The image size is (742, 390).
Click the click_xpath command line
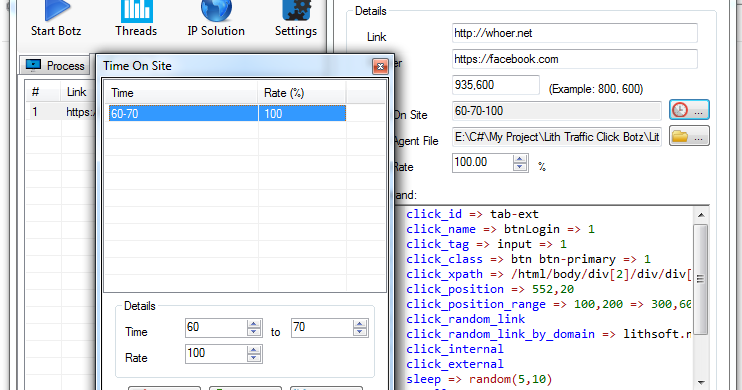click(x=549, y=275)
